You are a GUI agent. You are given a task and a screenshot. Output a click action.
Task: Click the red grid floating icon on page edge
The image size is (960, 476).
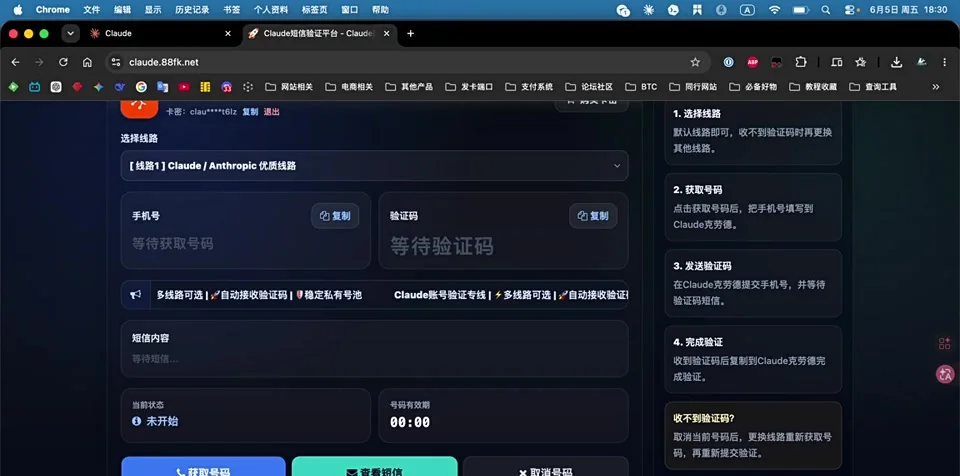(945, 344)
